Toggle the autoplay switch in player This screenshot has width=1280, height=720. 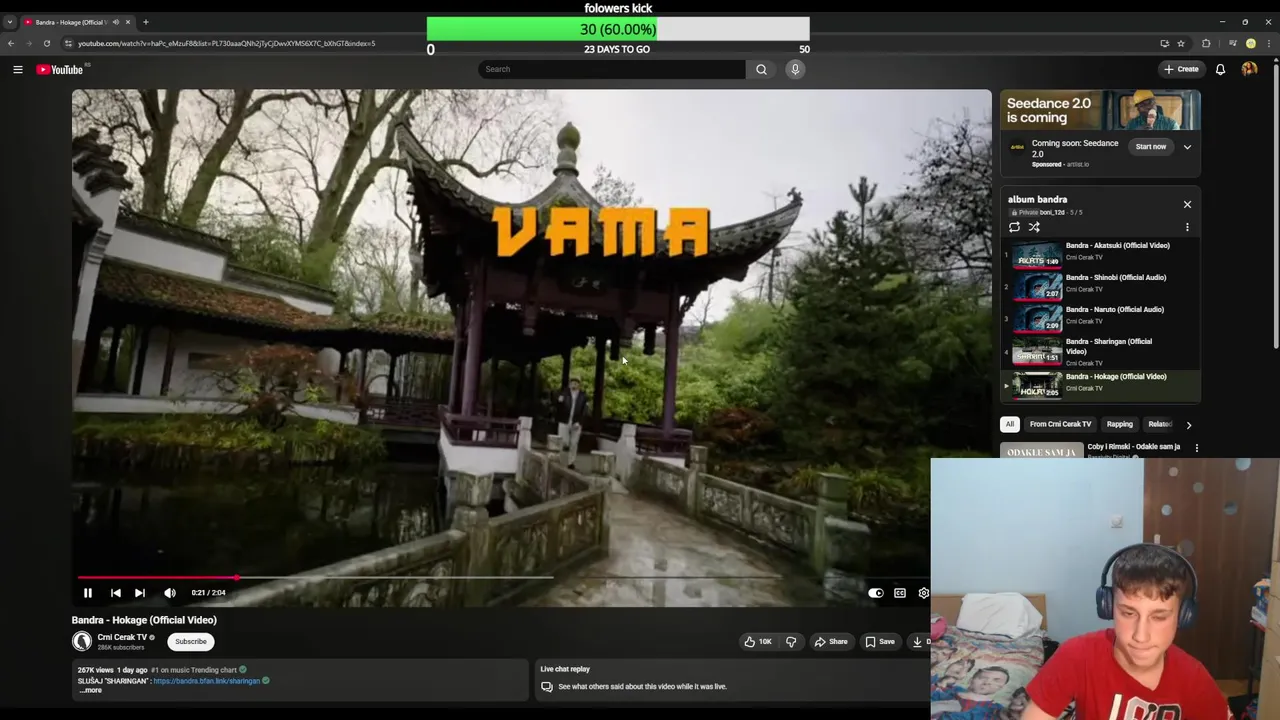(875, 593)
